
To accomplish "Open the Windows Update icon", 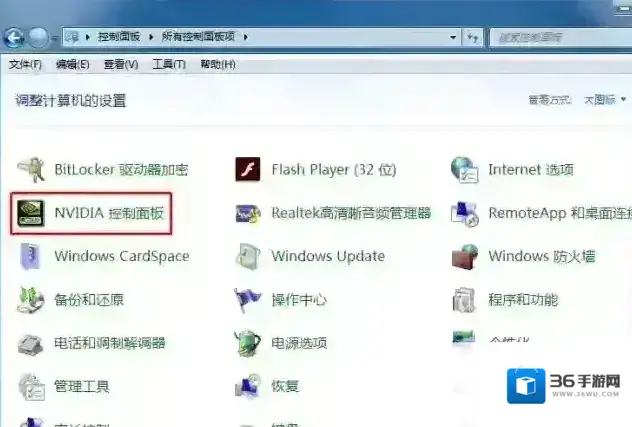I will 248,256.
